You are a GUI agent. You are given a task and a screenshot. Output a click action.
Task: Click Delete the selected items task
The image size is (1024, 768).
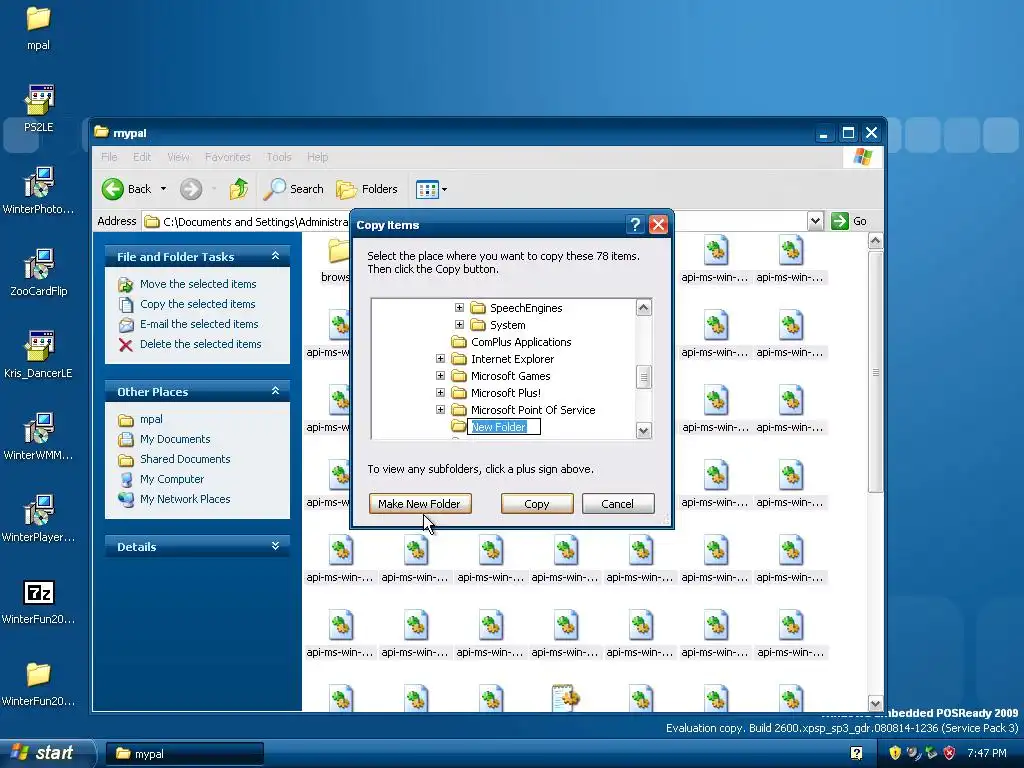click(x=200, y=344)
